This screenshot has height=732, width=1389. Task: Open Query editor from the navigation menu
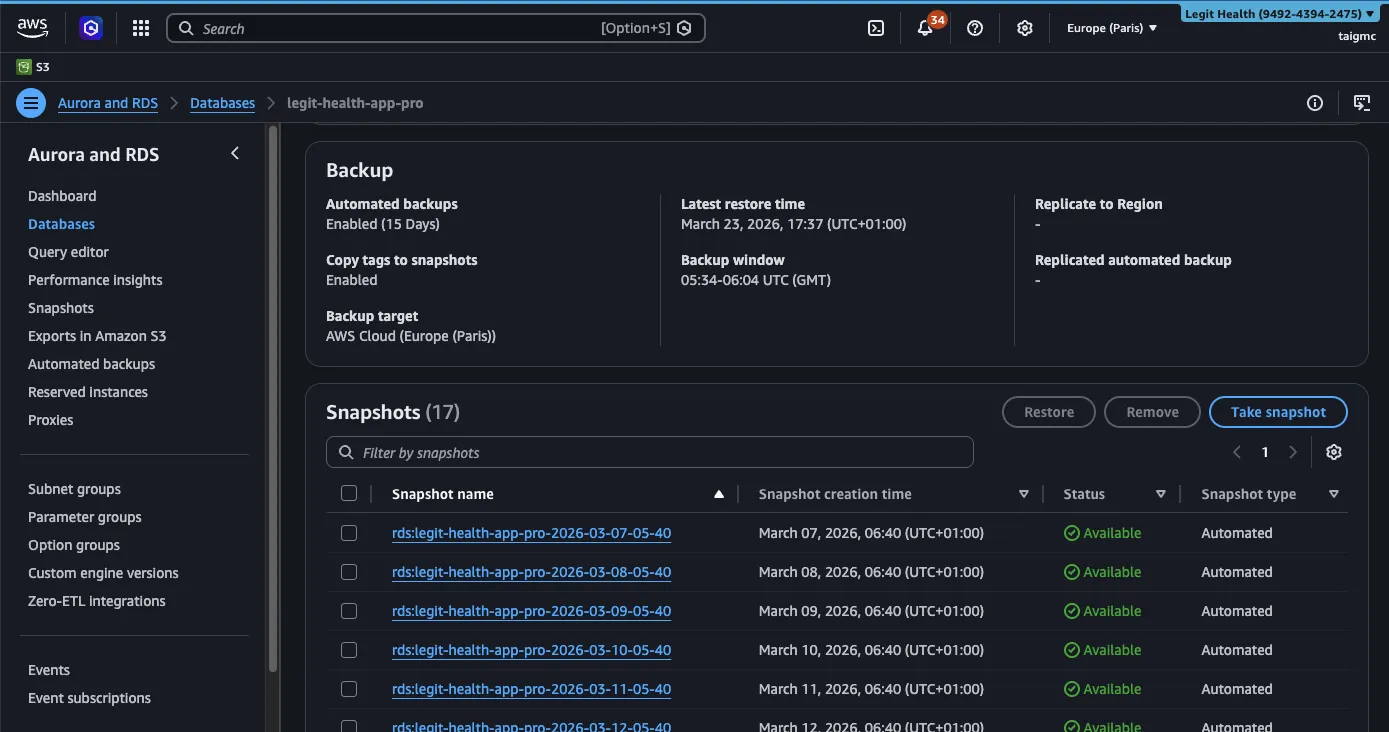(68, 252)
